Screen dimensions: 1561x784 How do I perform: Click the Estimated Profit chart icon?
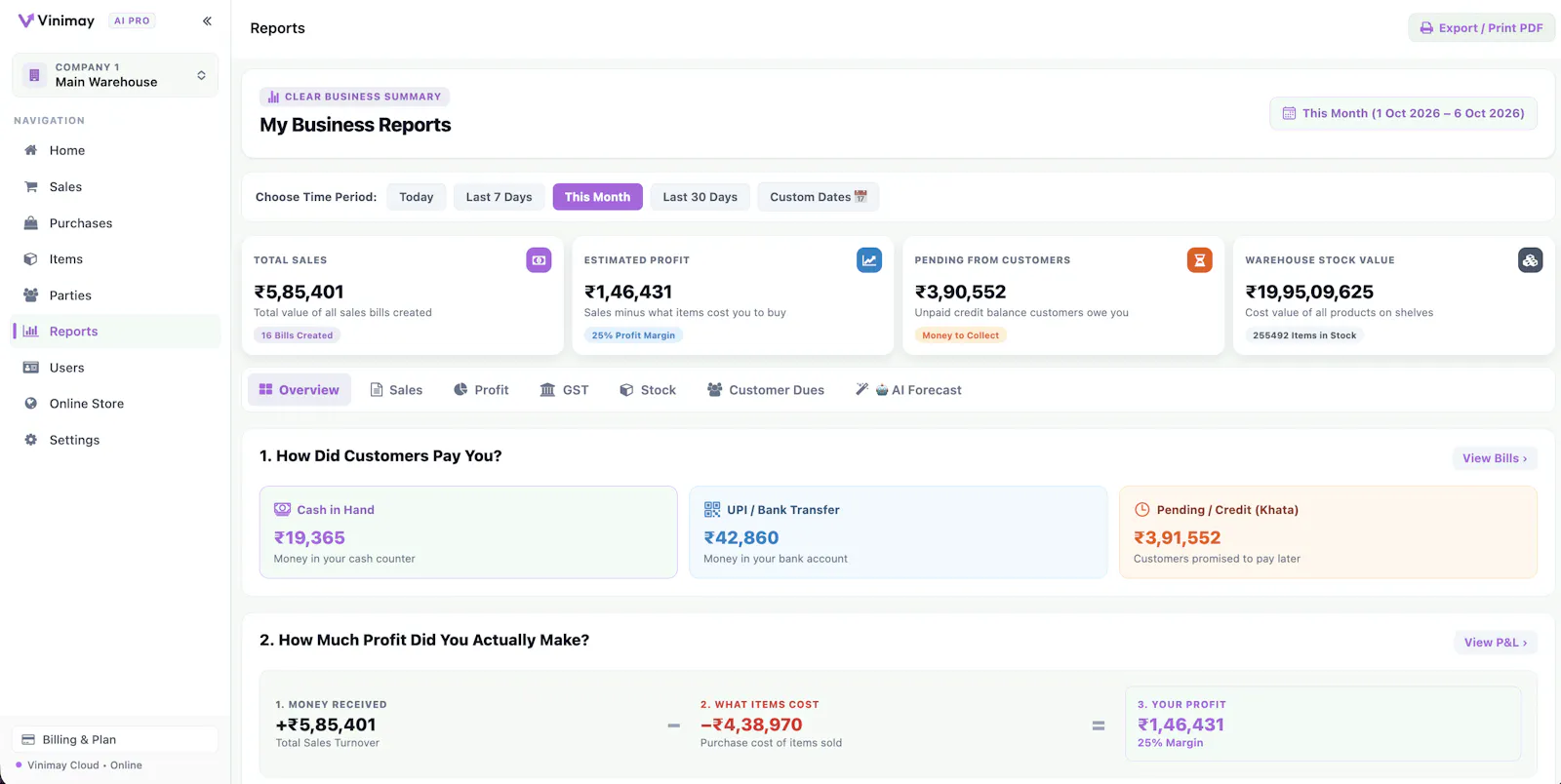869,260
